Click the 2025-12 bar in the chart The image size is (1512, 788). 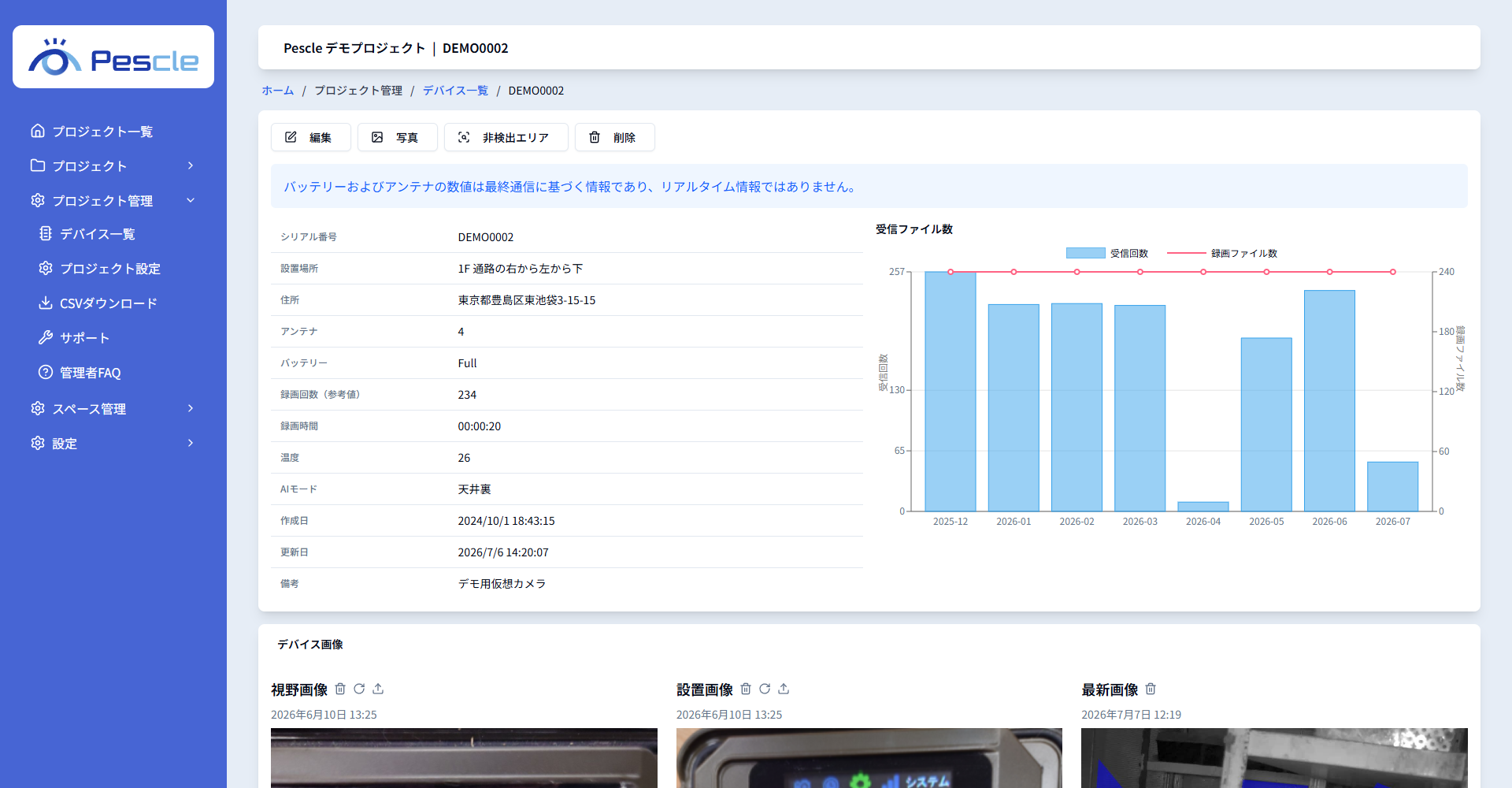click(x=951, y=392)
